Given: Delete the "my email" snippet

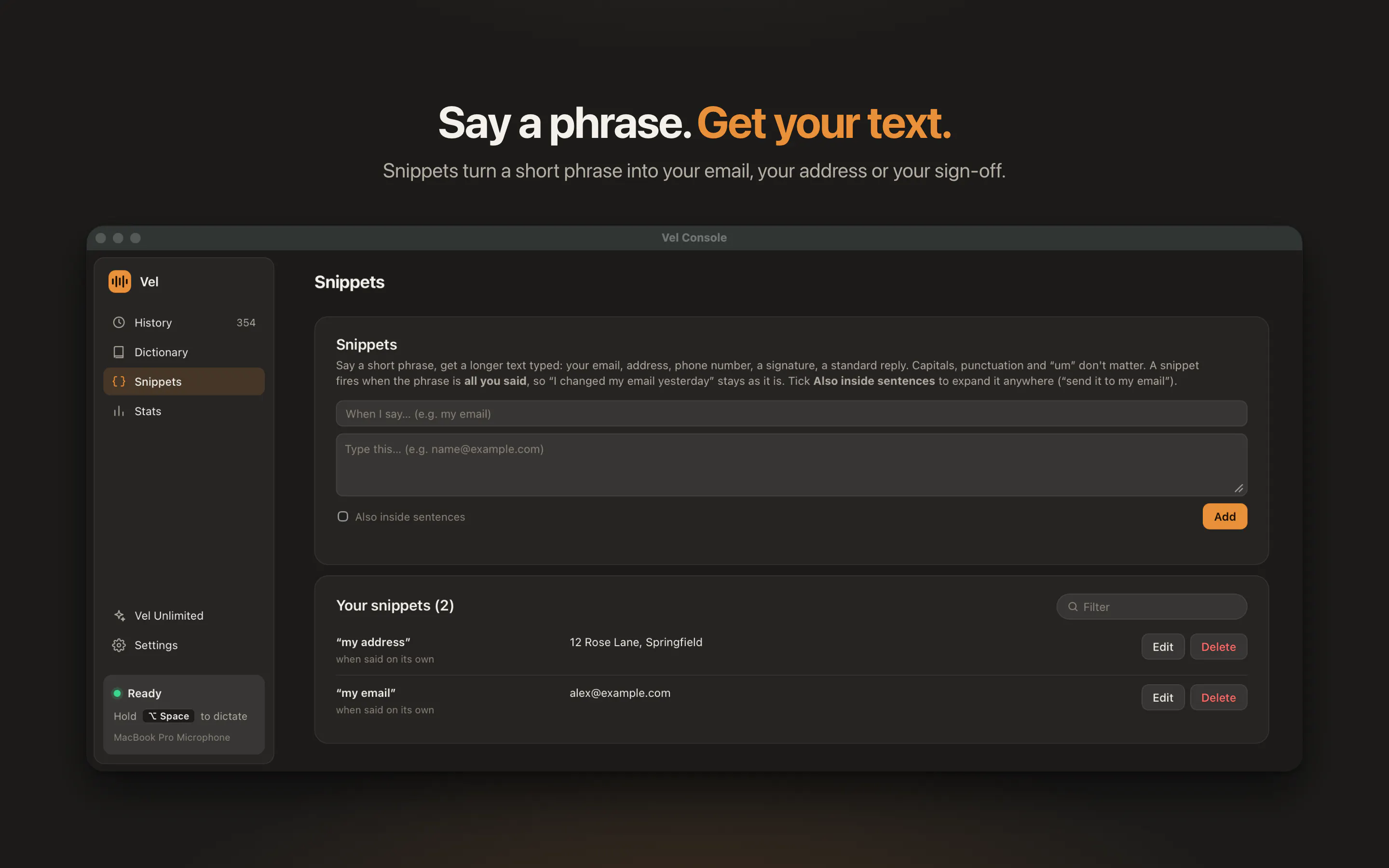Looking at the screenshot, I should click(x=1218, y=697).
